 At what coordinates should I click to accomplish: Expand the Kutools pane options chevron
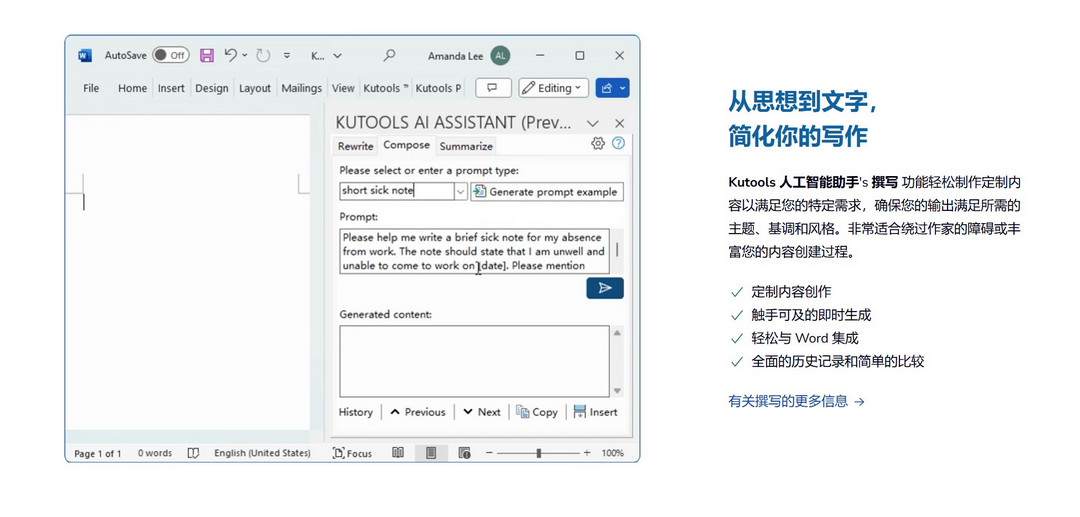593,124
